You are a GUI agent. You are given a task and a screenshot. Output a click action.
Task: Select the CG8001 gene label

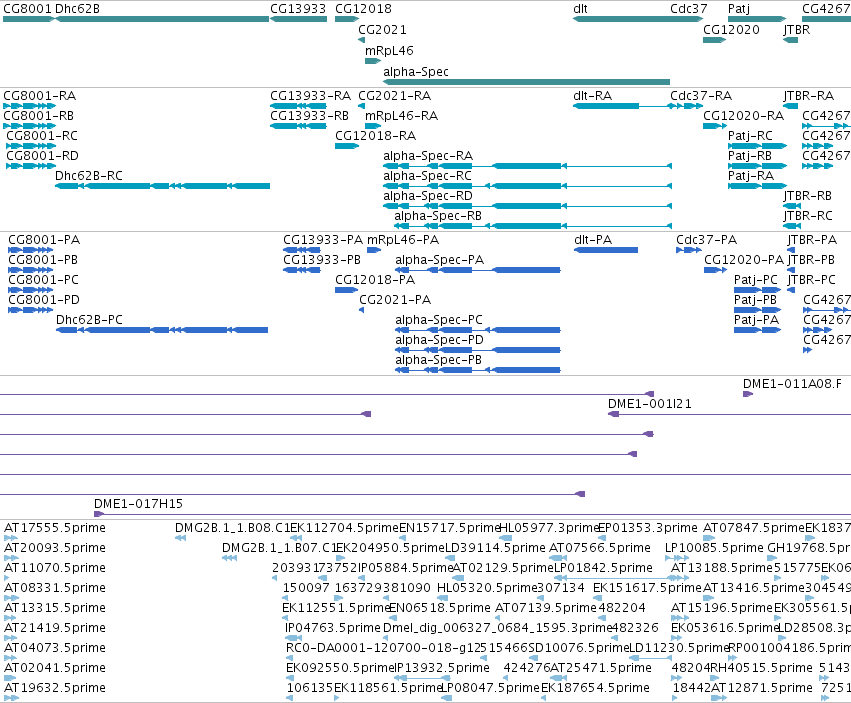27,9
